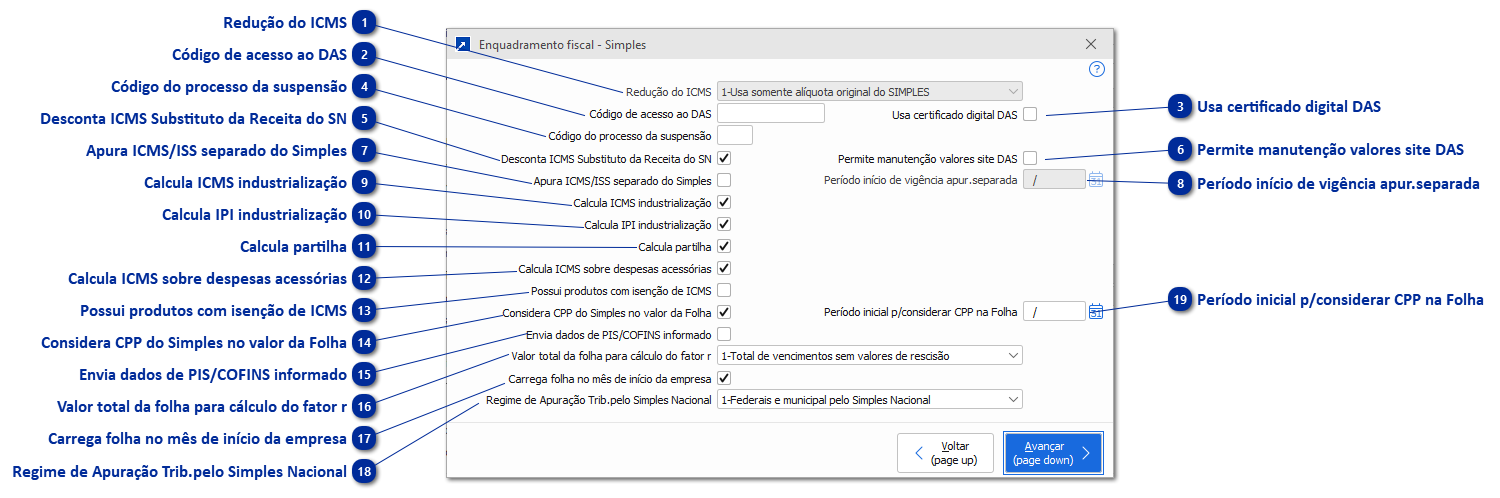The height and width of the screenshot is (498, 1500).
Task: Click numbered callout 3 for certificado digital DAS
Action: click(x=1181, y=105)
